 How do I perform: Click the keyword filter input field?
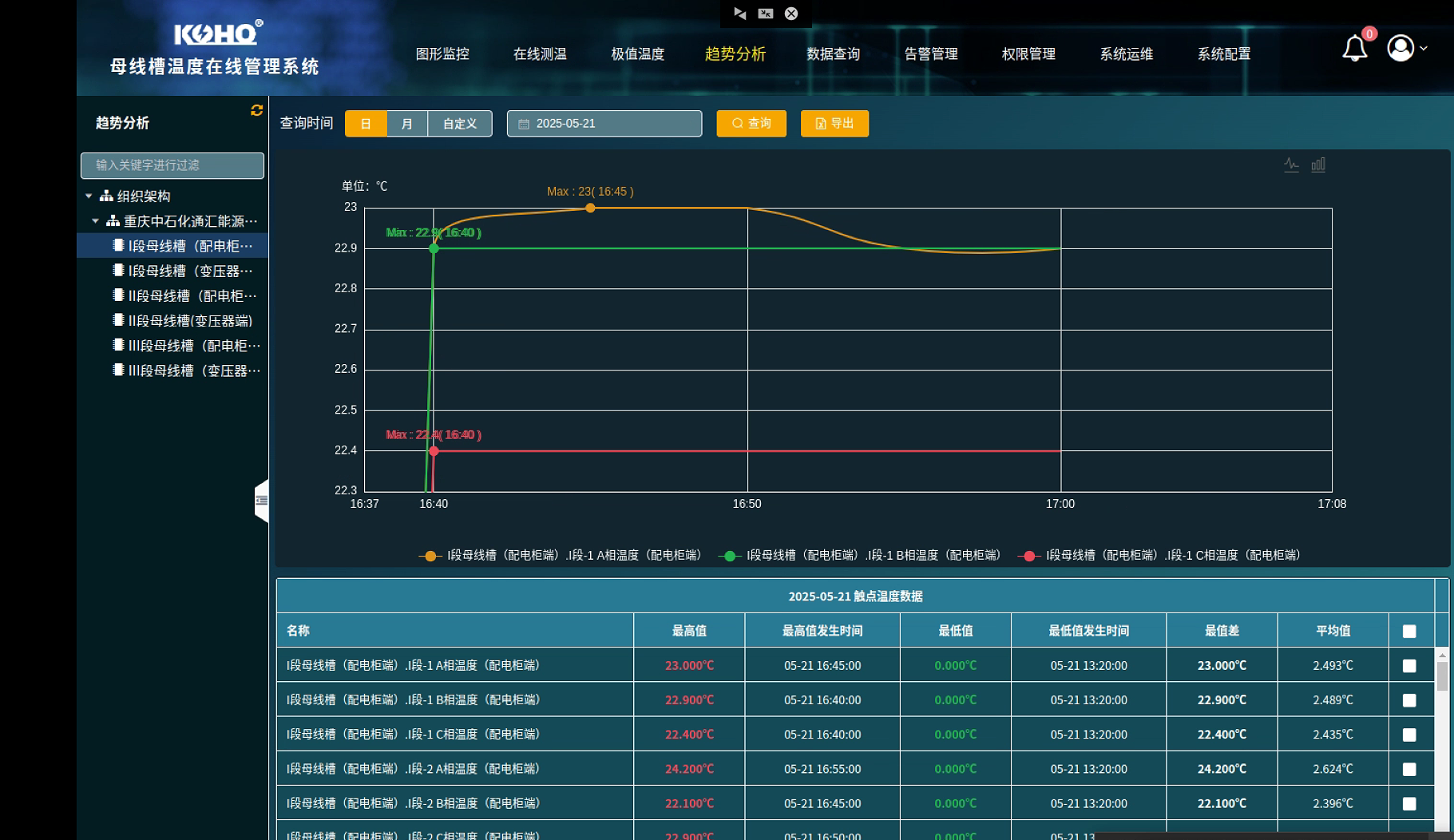tap(172, 165)
